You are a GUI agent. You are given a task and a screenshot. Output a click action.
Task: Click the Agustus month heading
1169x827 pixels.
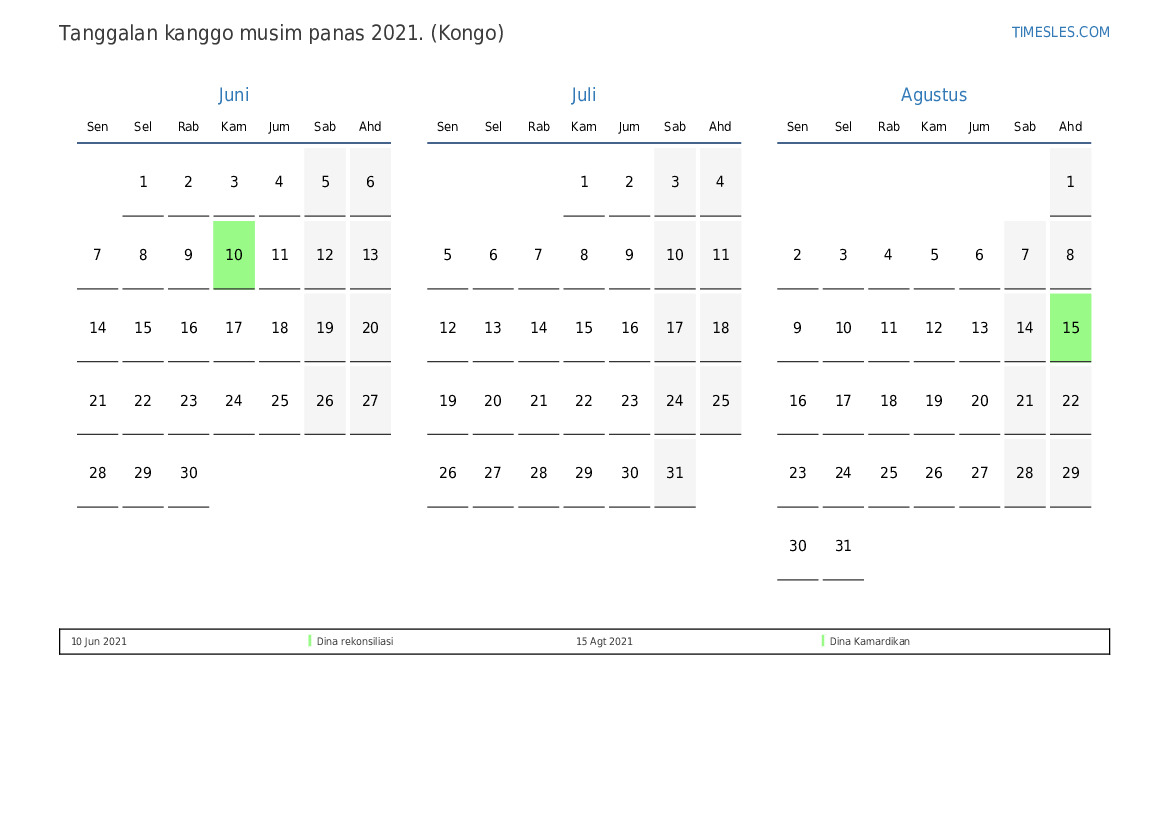(933, 95)
